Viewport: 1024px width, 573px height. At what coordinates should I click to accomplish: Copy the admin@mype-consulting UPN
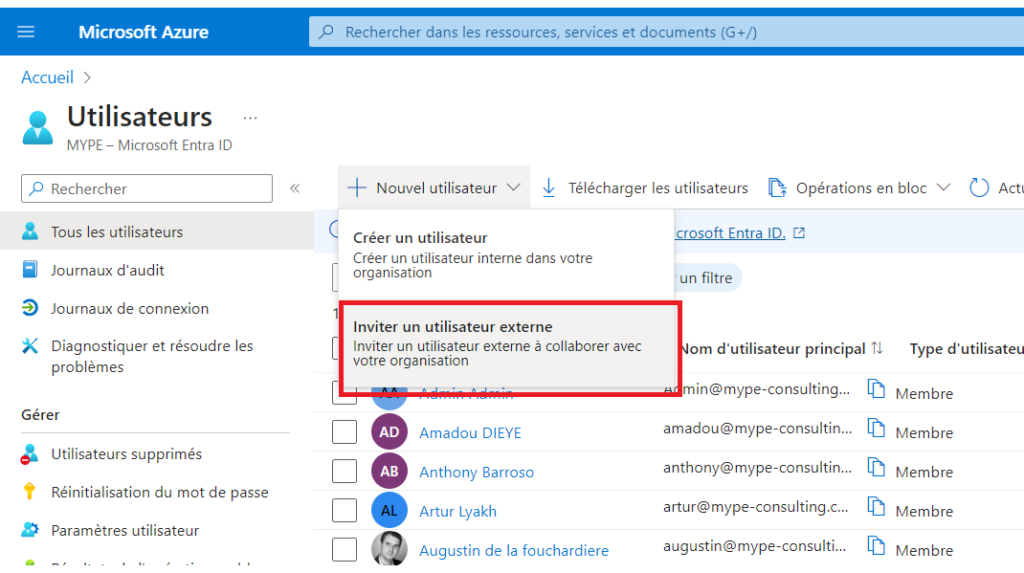click(876, 389)
